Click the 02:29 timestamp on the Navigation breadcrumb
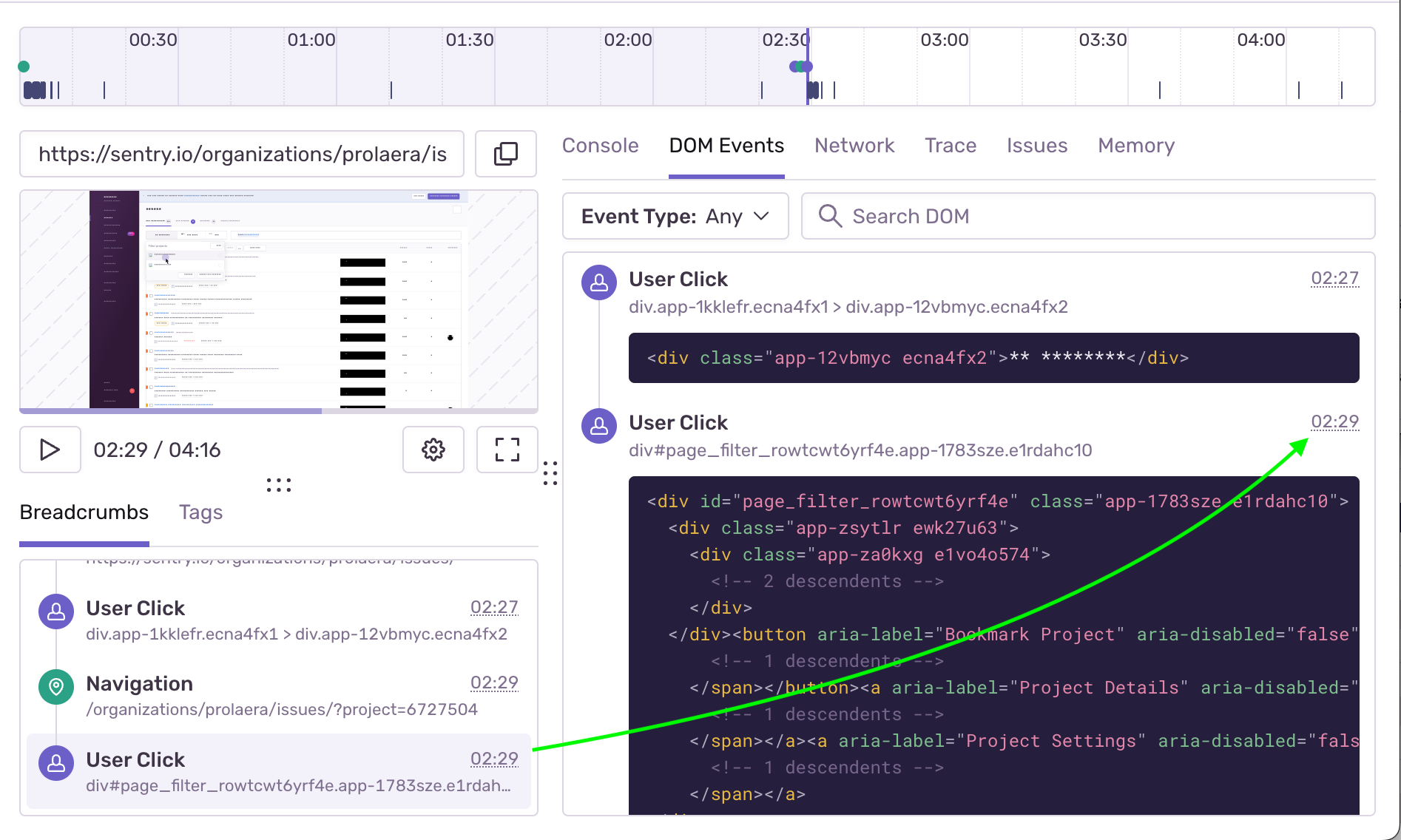 coord(494,682)
